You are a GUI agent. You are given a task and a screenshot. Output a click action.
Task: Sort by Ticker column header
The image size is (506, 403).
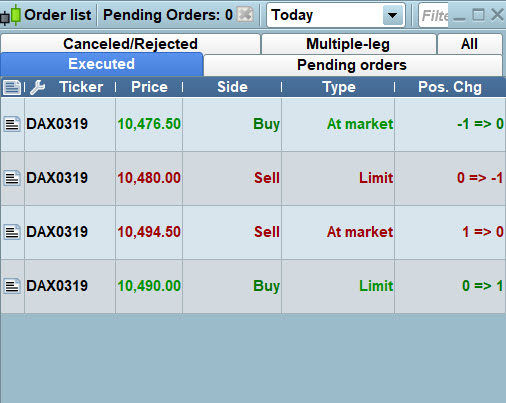[x=81, y=87]
